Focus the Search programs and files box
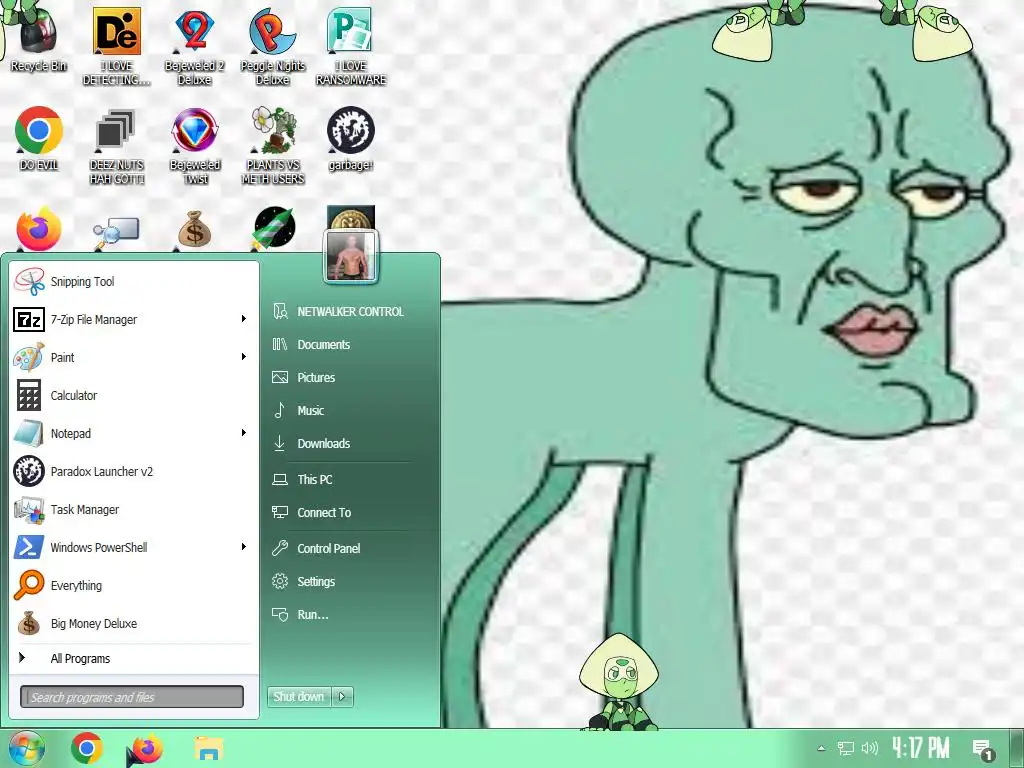1024x768 pixels. (x=132, y=697)
